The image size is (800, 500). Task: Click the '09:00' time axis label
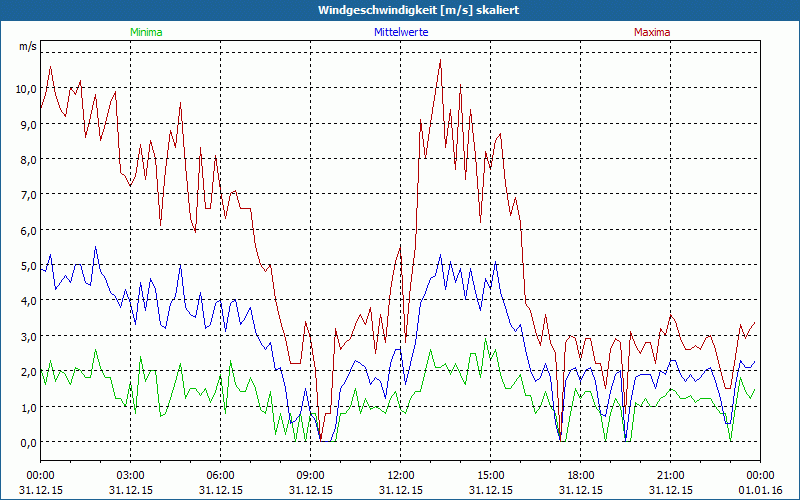pos(311,476)
